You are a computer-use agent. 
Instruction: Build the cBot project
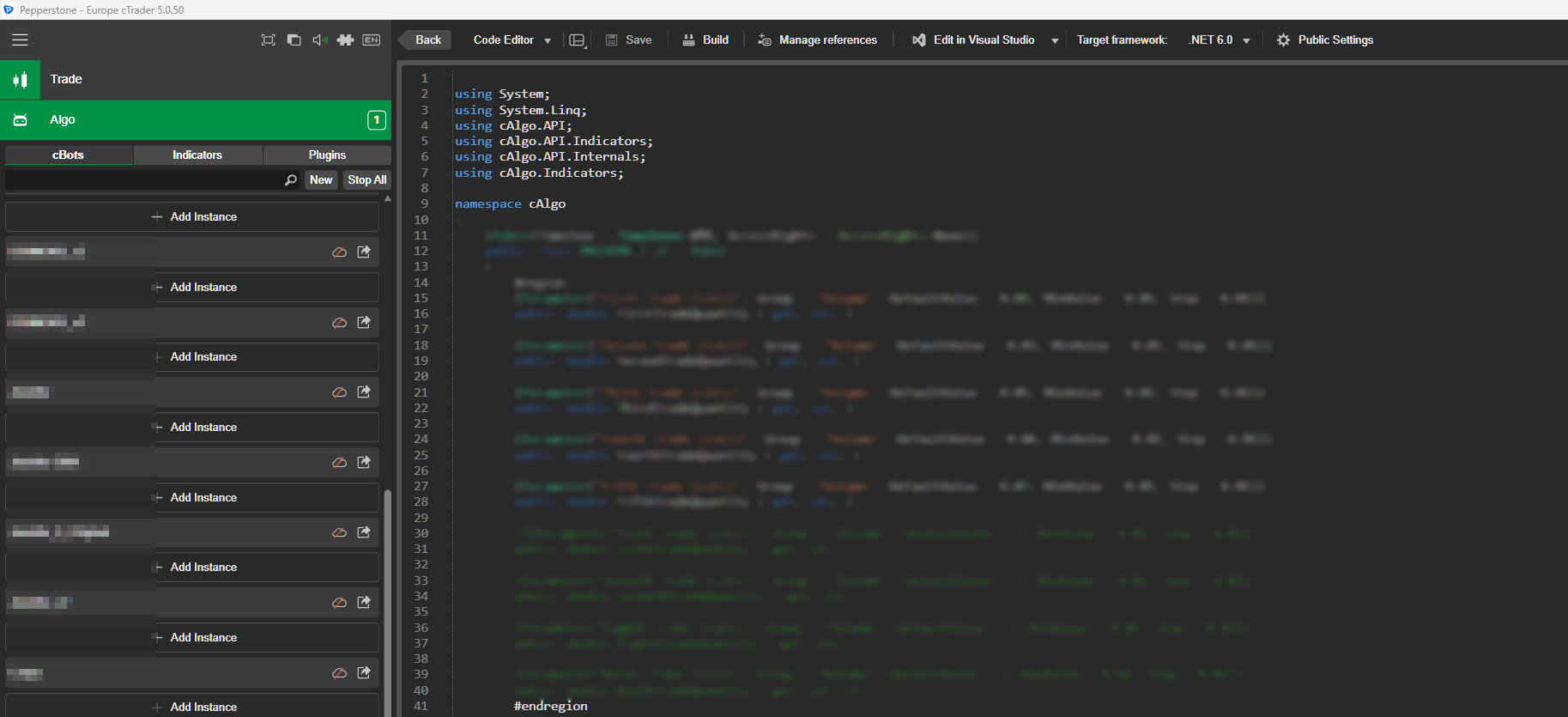705,39
